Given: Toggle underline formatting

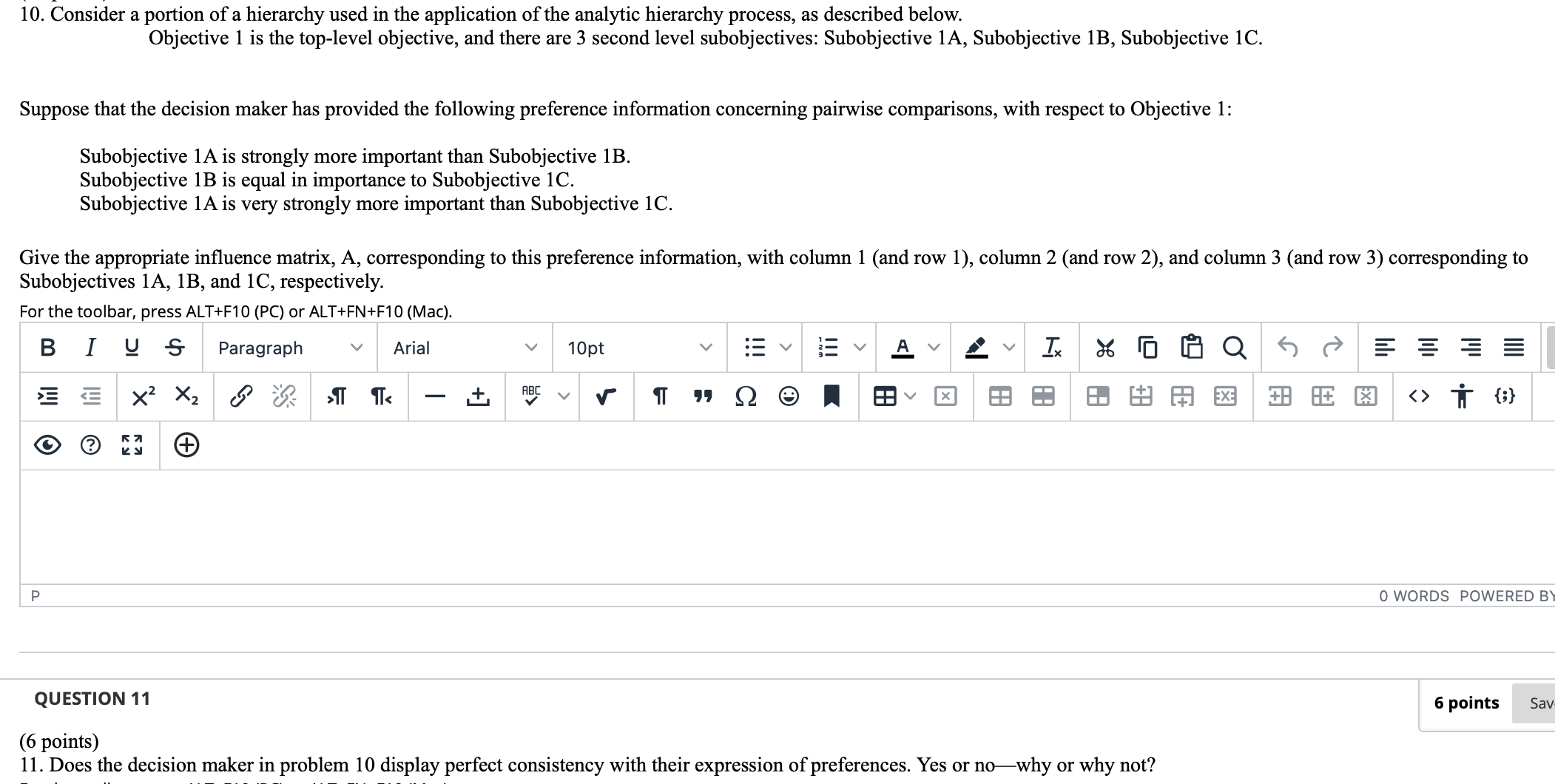Looking at the screenshot, I should (132, 348).
